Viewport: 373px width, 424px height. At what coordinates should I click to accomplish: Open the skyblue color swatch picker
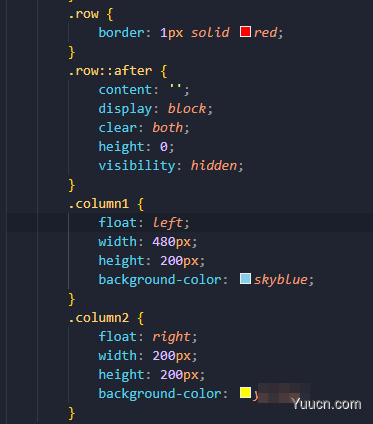(x=245, y=279)
